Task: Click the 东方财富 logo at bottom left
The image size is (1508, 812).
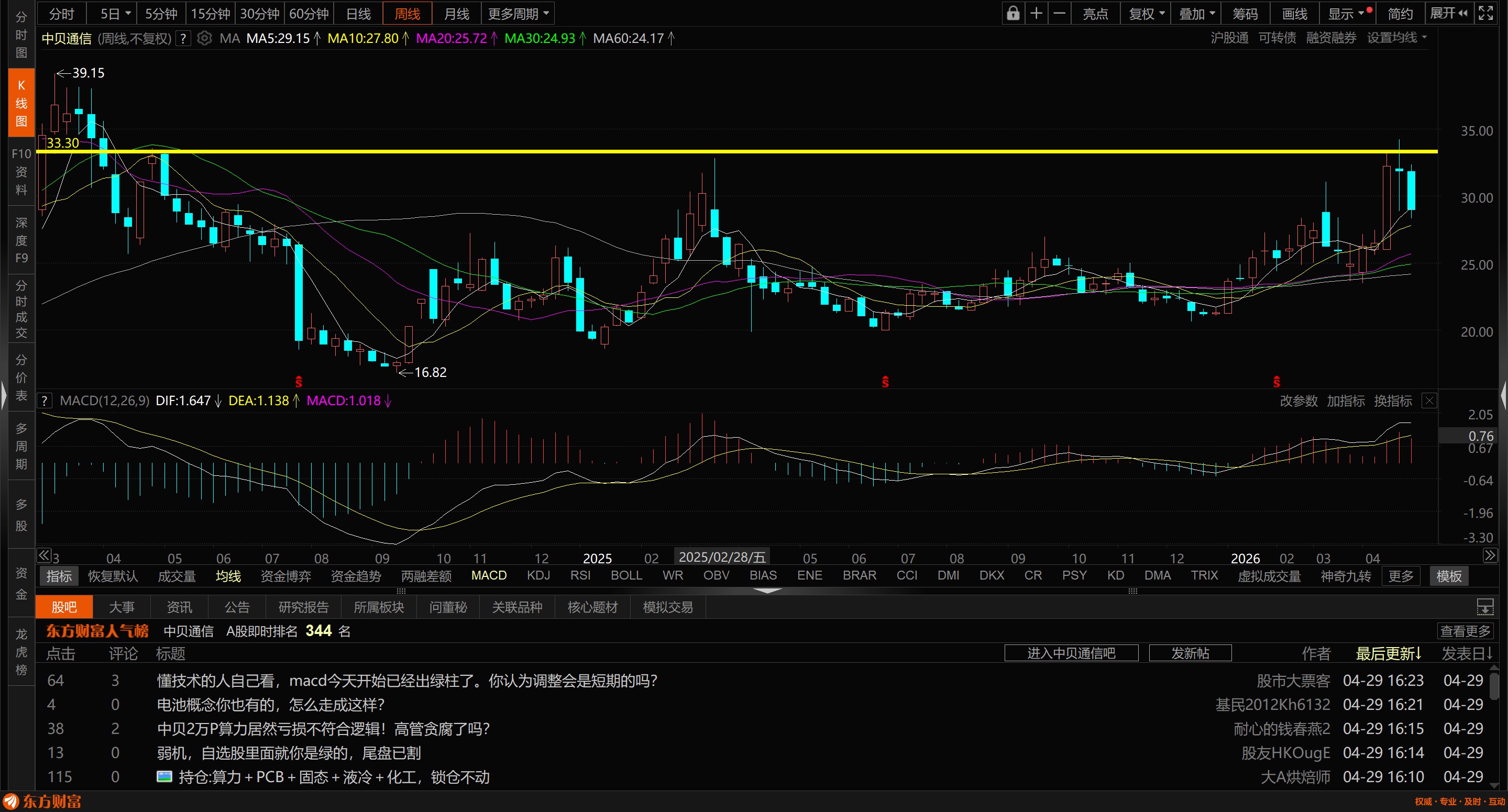Action: click(x=42, y=802)
